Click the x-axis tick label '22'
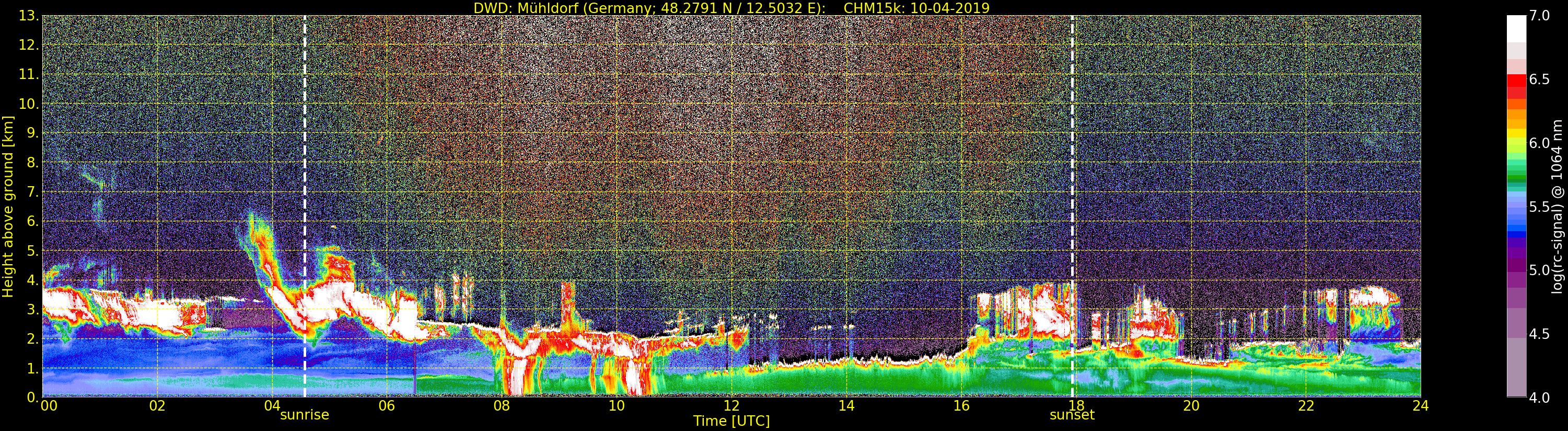The width and height of the screenshot is (1568, 431). point(1306,406)
